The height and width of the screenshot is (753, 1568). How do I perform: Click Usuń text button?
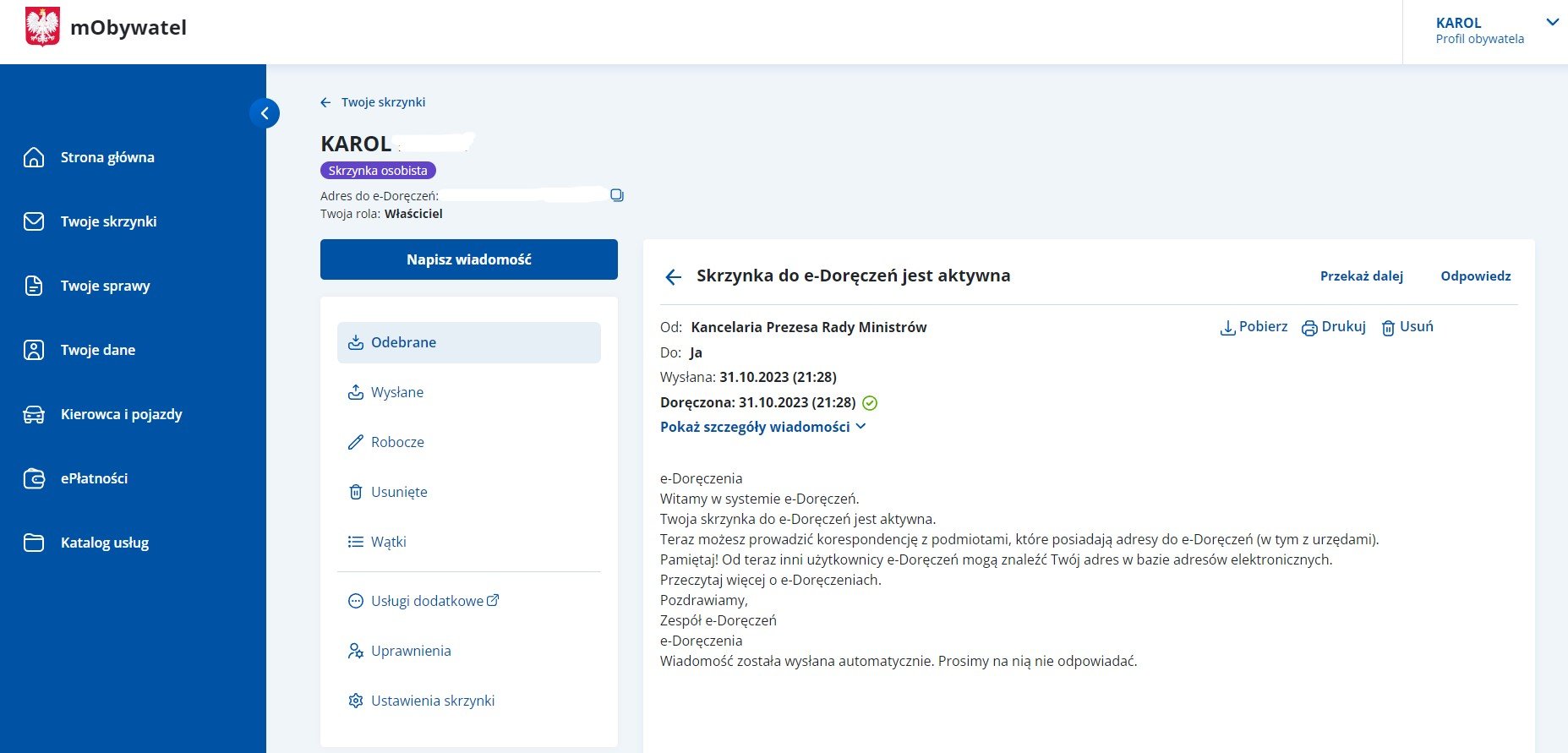pos(1417,327)
